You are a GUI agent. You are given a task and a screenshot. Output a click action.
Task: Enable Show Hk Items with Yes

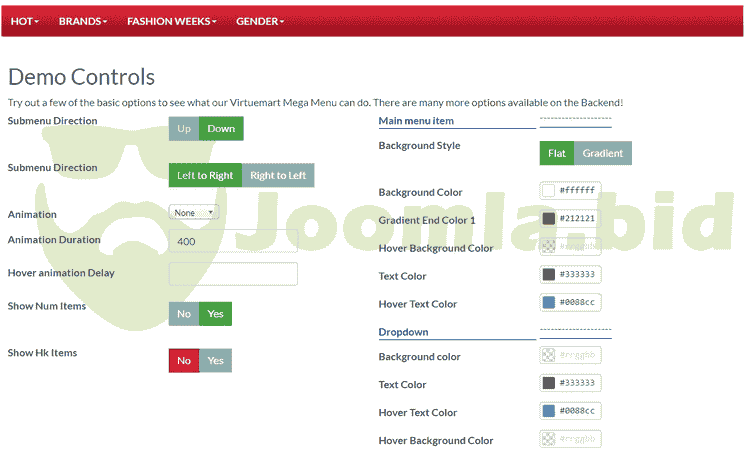[216, 361]
